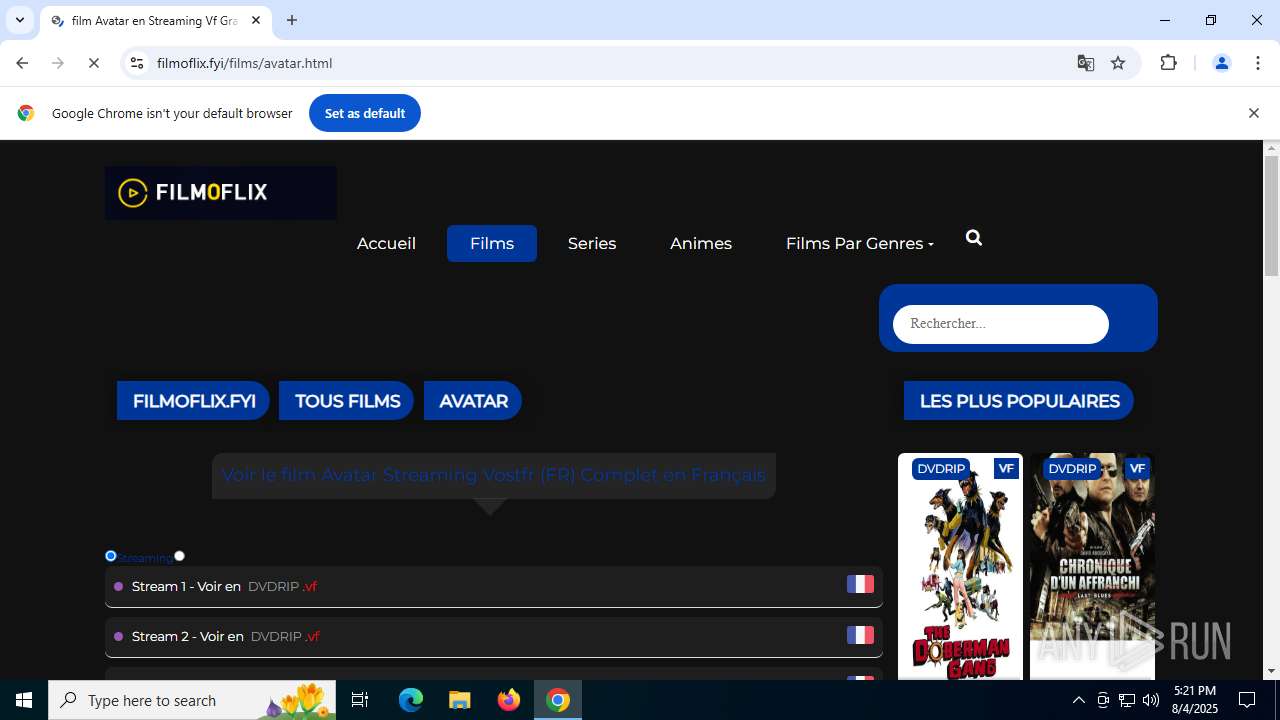Click DVDRIP badge on Doberman Gang

coord(941,468)
